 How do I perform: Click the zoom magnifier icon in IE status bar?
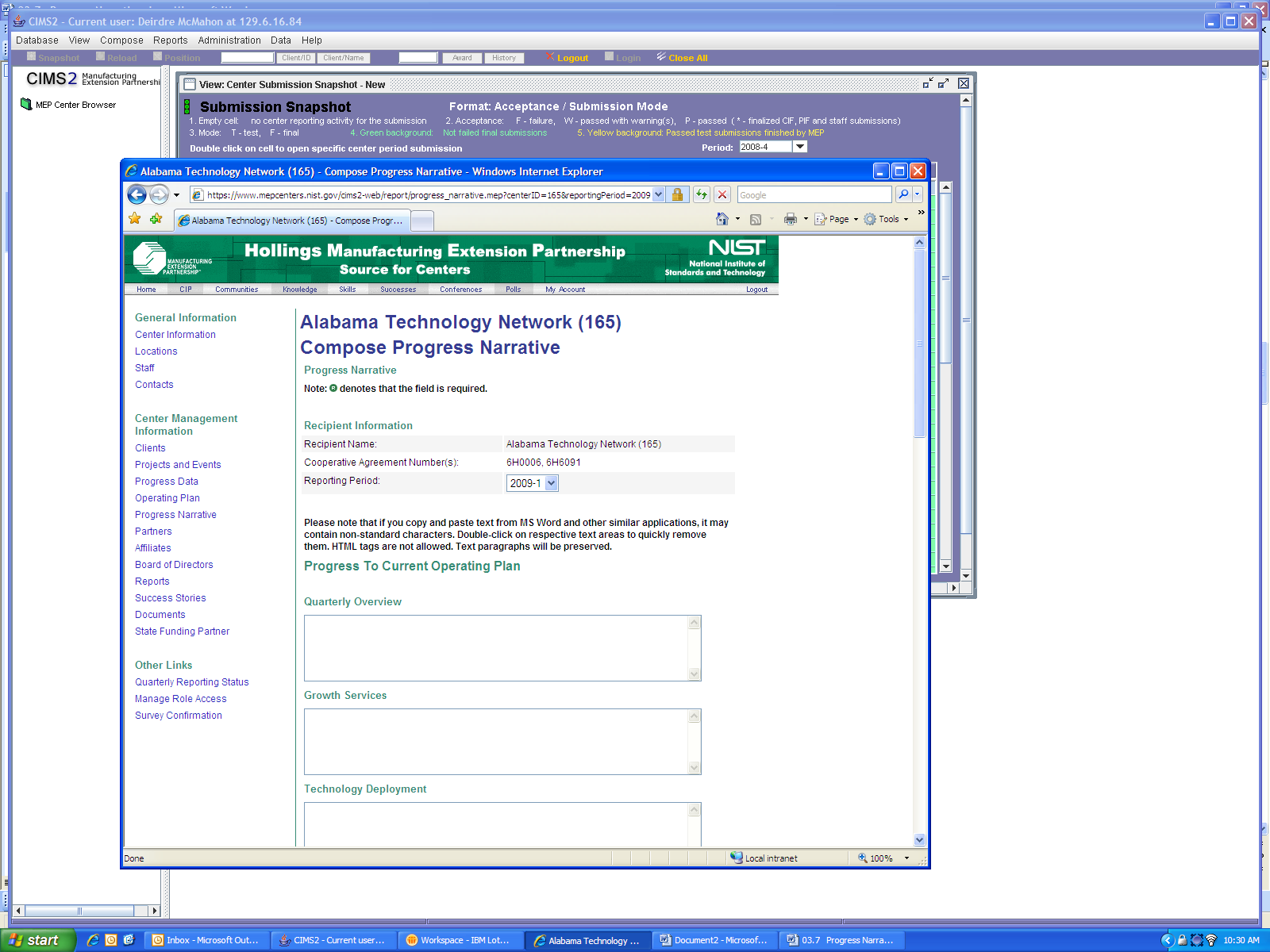863,858
